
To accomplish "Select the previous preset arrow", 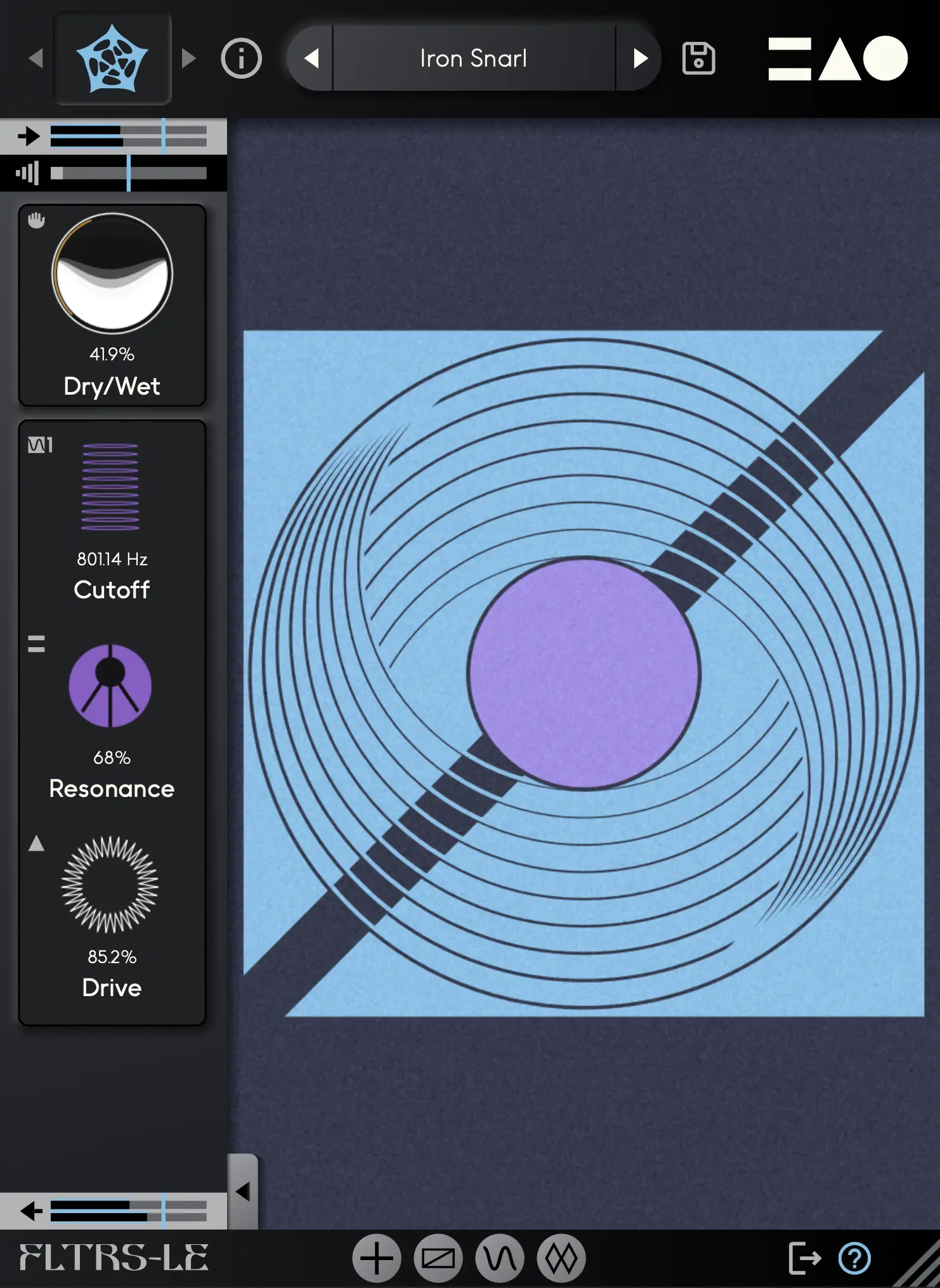I will pos(311,58).
